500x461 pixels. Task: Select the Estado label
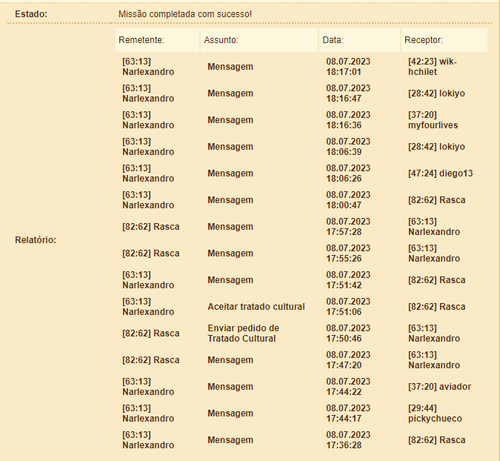point(31,14)
